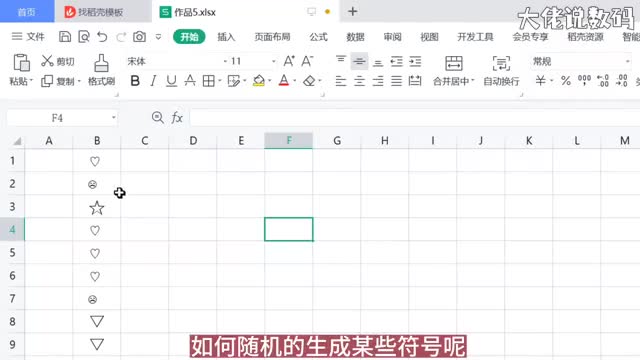Center text horizontally
The height and width of the screenshot is (360, 640).
[359, 81]
